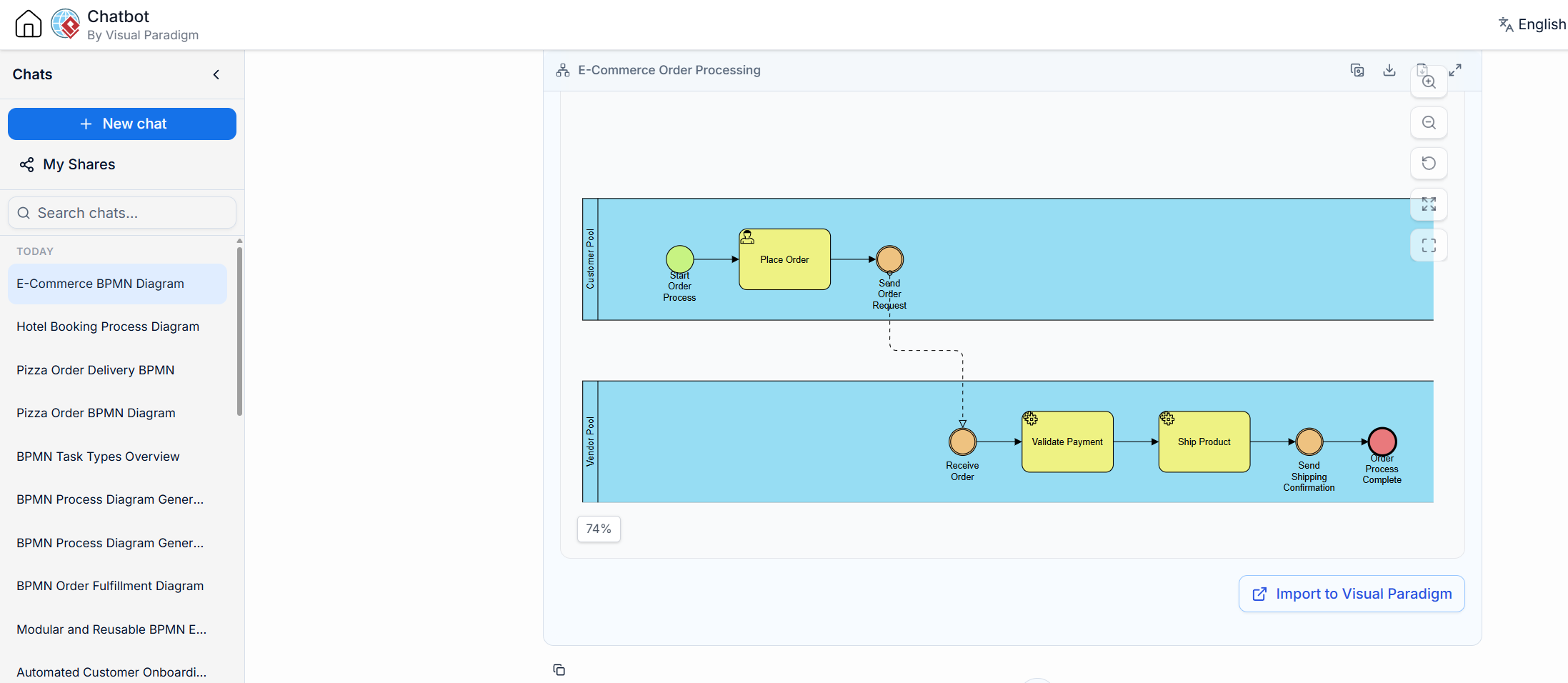This screenshot has height=683, width=1568.
Task: Select the Validate Payment task
Action: click(x=1067, y=442)
